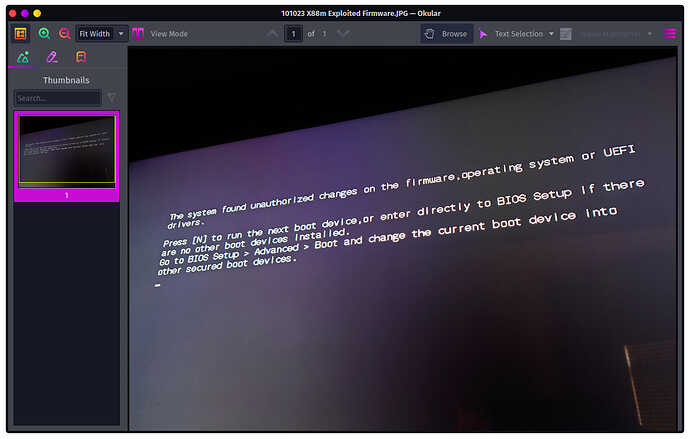Go to previous page with up chevron

[273, 33]
